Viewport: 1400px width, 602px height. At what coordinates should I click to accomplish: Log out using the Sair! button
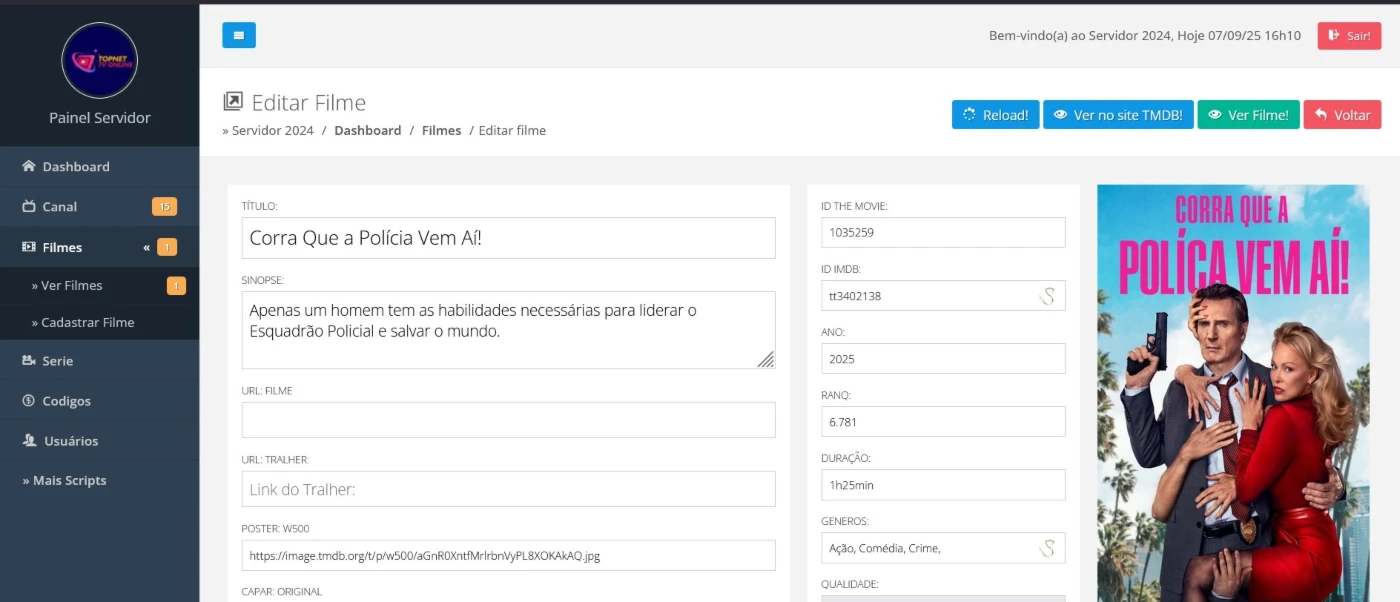[1349, 35]
